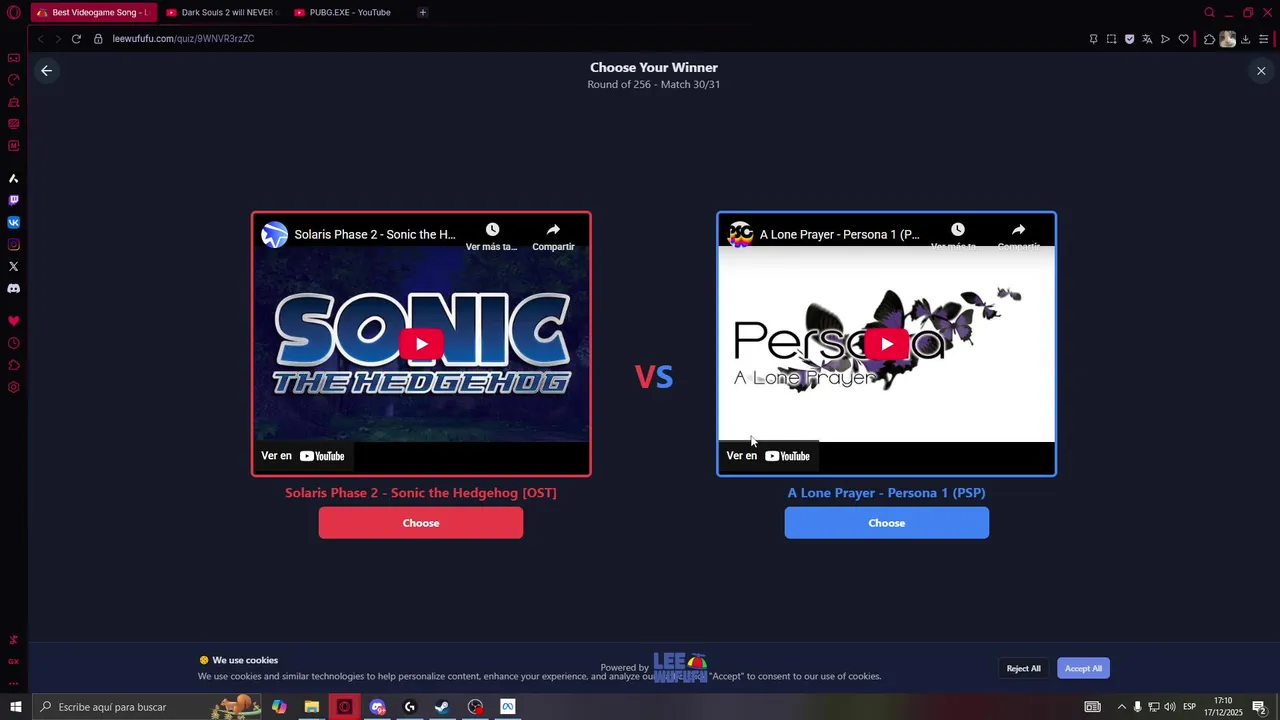Open GX sidebar icon near bottom
The image size is (1280, 720).
pyautogui.click(x=14, y=661)
